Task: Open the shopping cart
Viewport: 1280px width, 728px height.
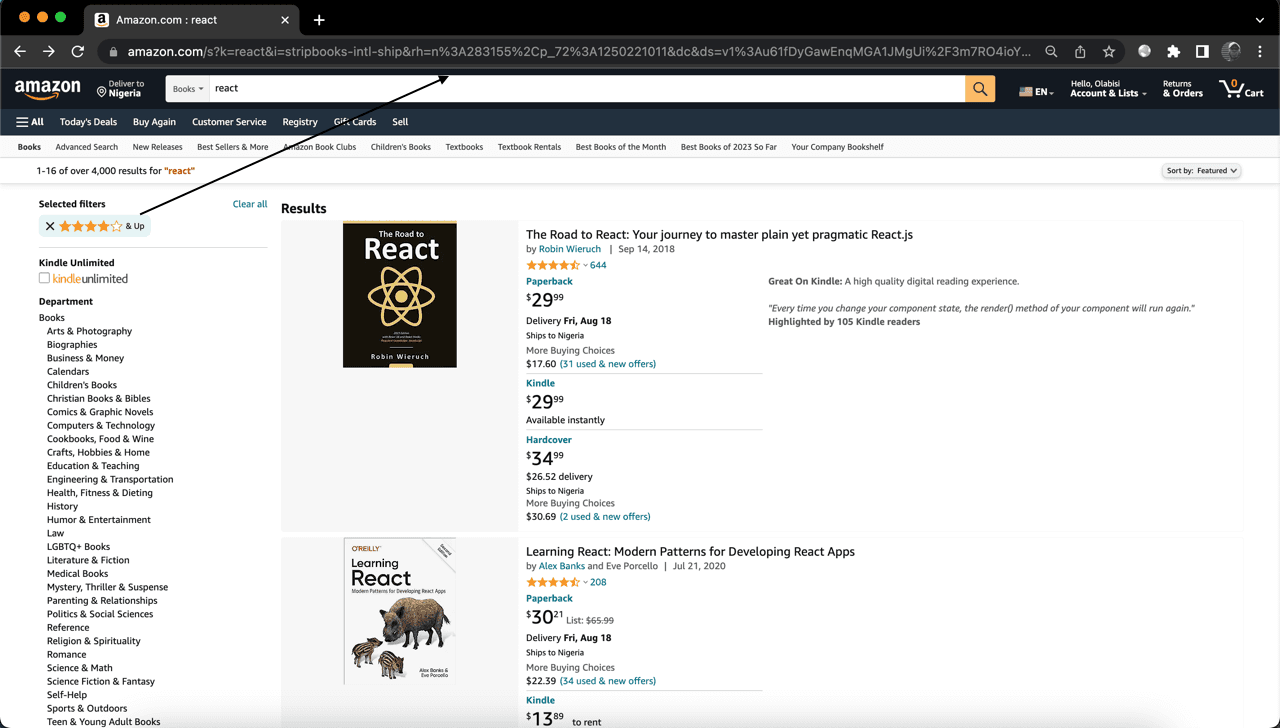Action: coord(1242,89)
